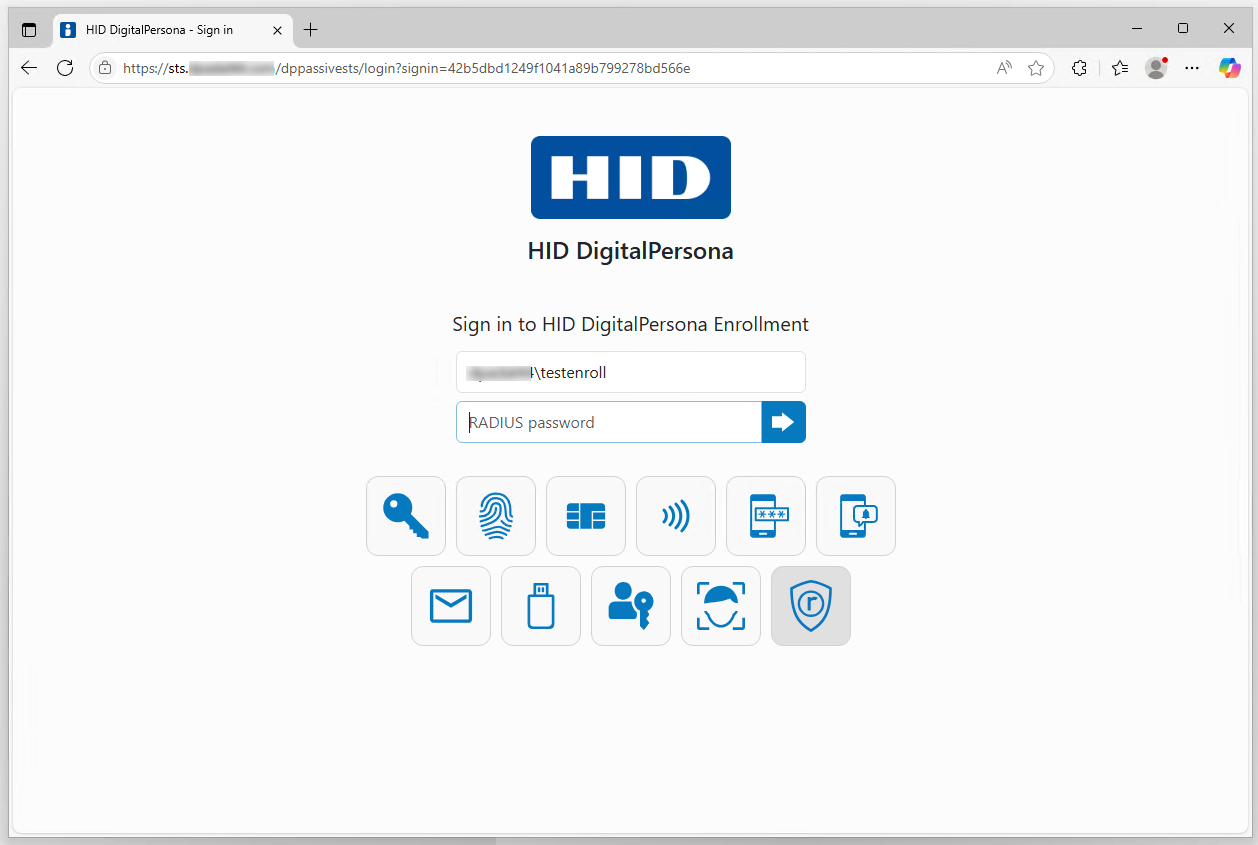
Task: Select the RADIUS shield authentication icon
Action: [x=810, y=606]
